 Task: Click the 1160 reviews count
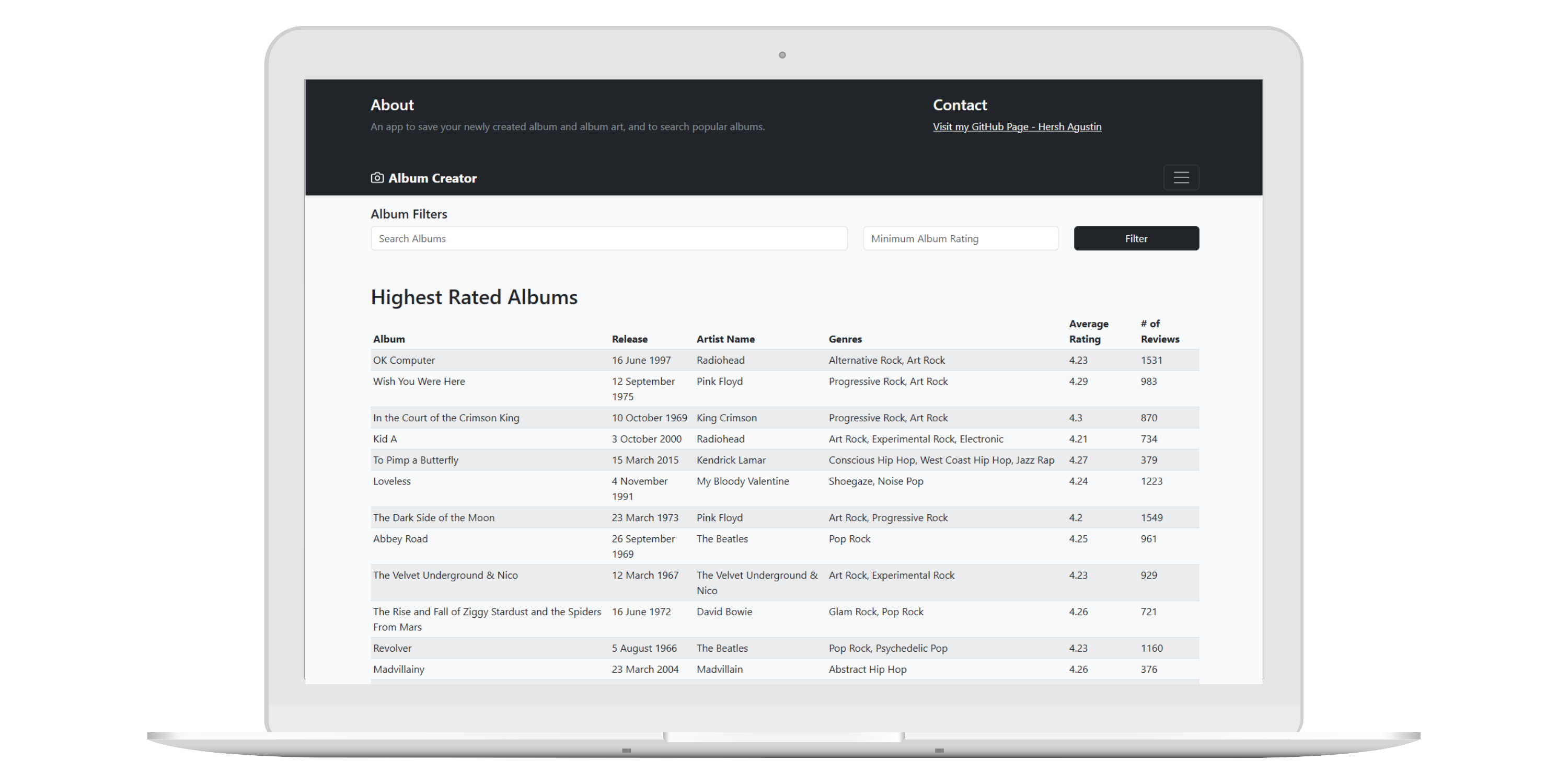point(1151,648)
